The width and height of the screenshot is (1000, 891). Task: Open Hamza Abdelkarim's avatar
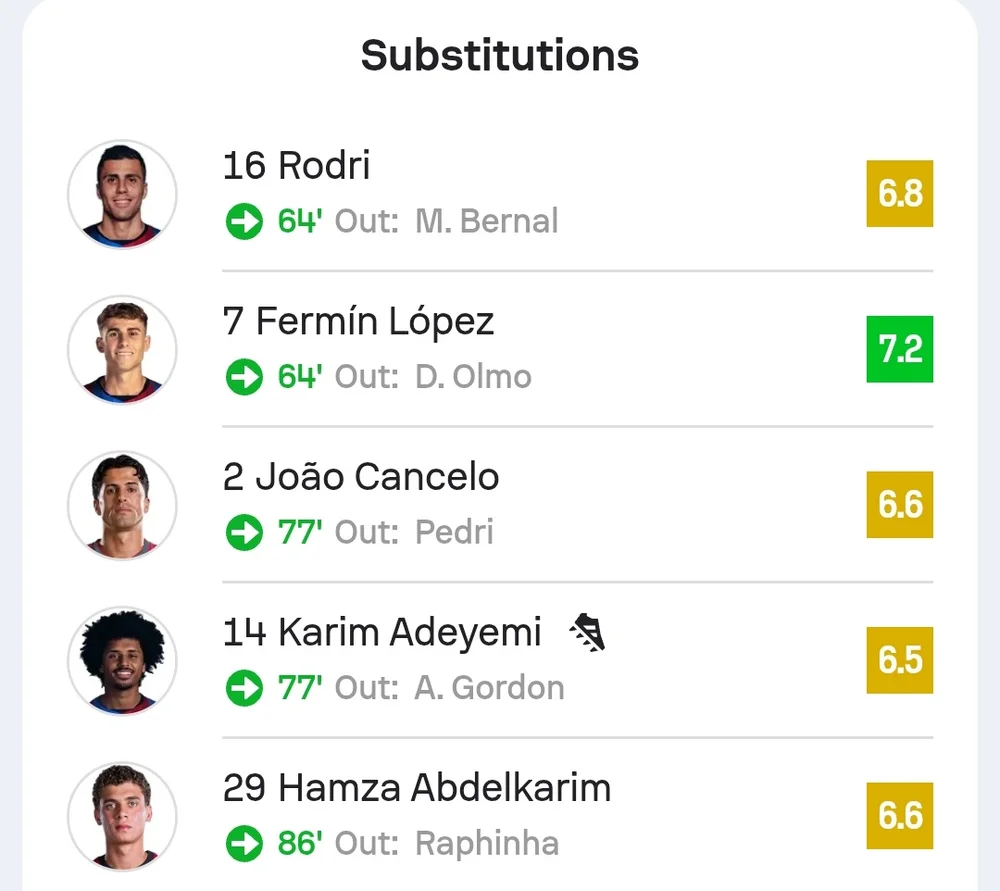122,816
